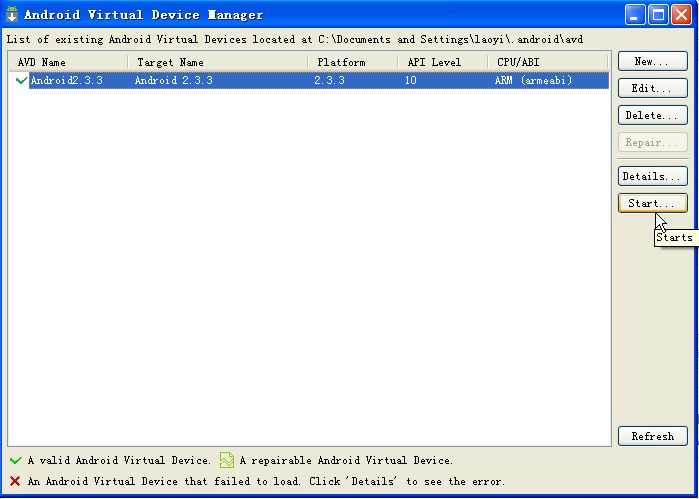
Task: Open Edit... for the selected AVD
Action: [x=653, y=88]
